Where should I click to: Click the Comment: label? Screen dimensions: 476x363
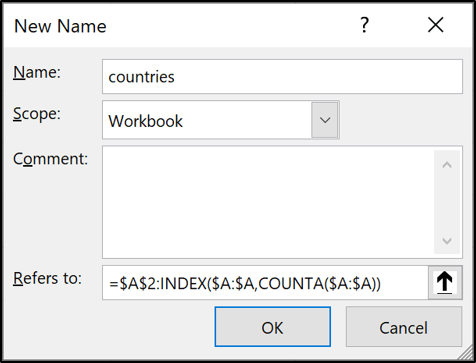50,159
